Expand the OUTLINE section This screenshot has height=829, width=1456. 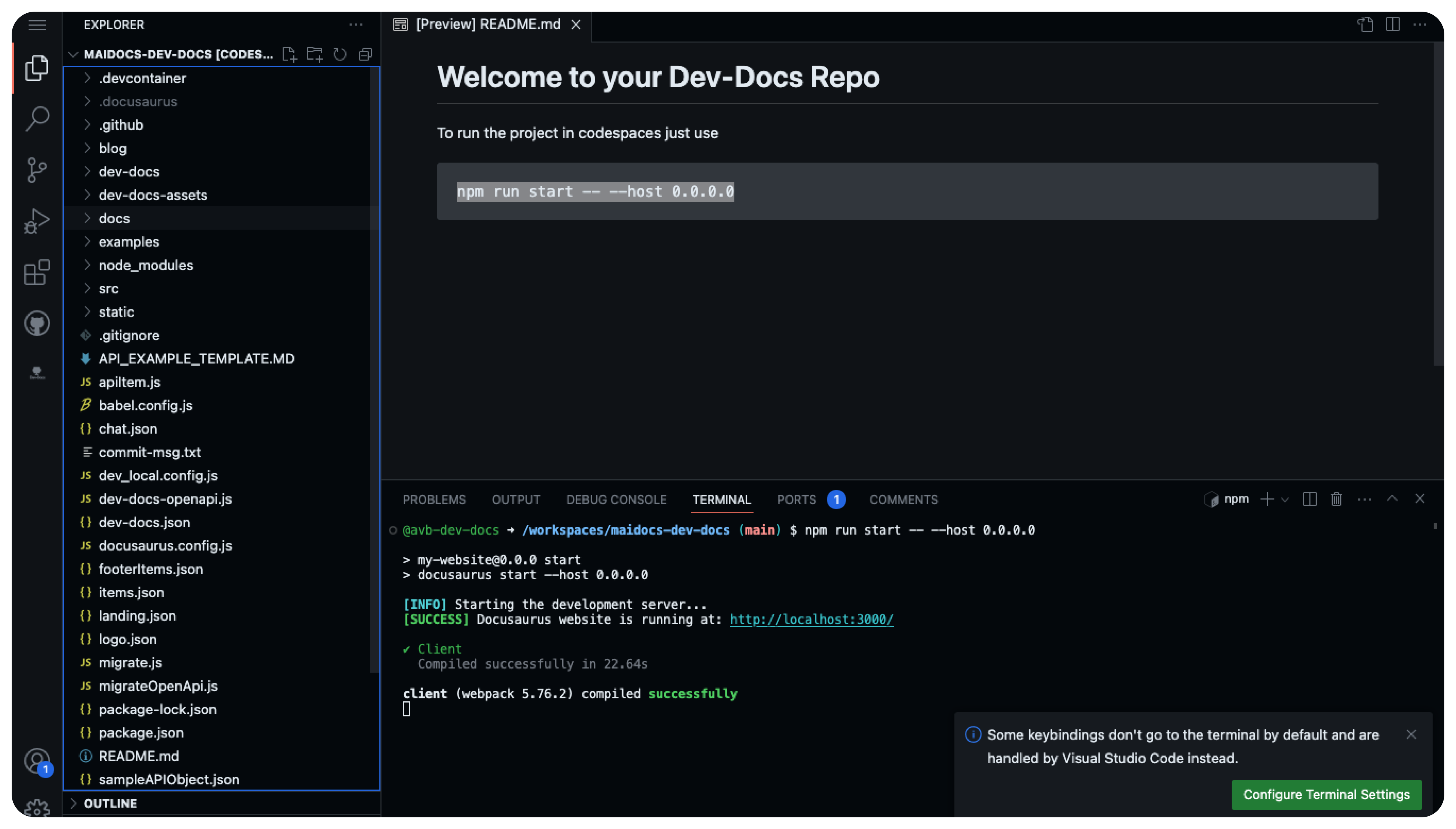pos(110,803)
